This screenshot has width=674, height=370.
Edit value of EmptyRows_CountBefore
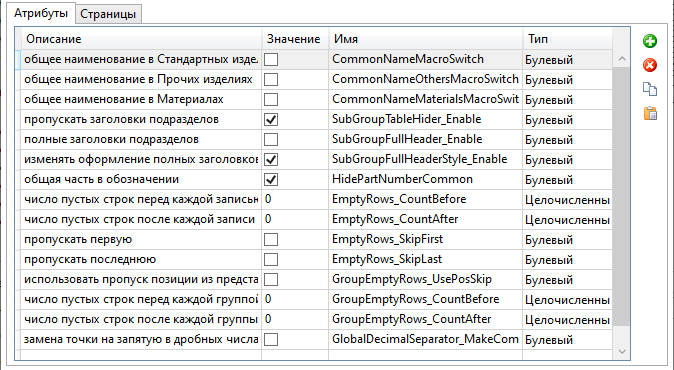tap(295, 199)
